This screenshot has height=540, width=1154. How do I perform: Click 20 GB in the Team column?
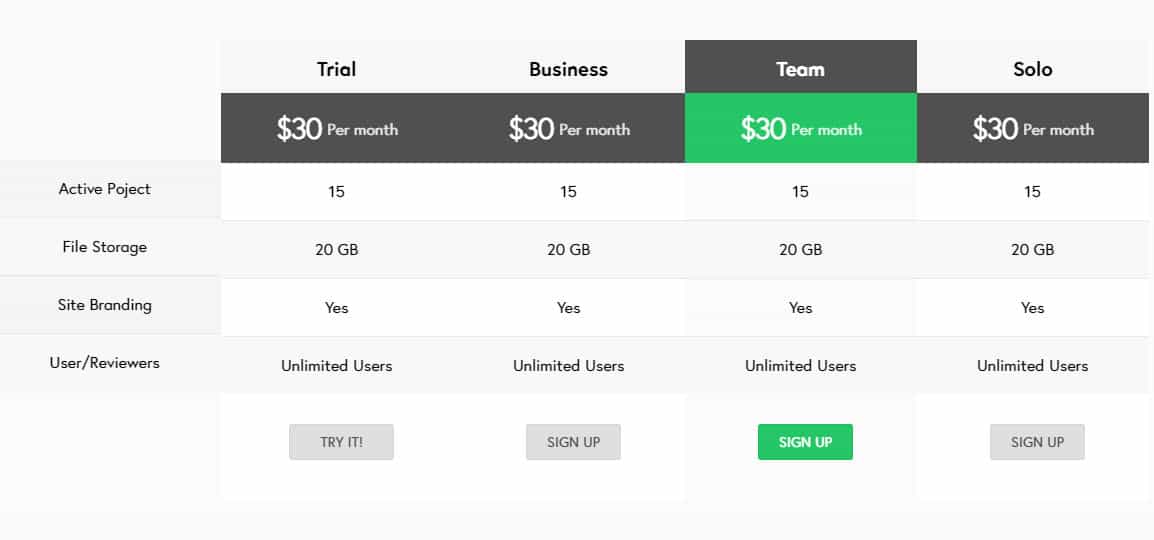(x=800, y=250)
